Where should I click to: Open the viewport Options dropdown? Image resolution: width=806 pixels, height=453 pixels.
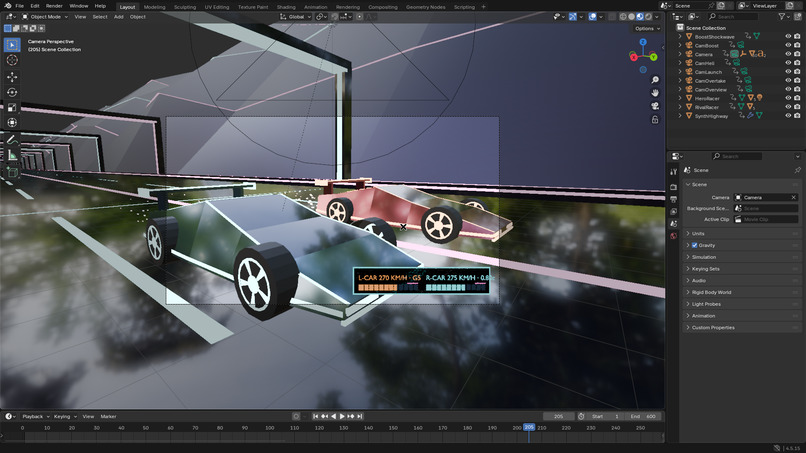pos(647,28)
